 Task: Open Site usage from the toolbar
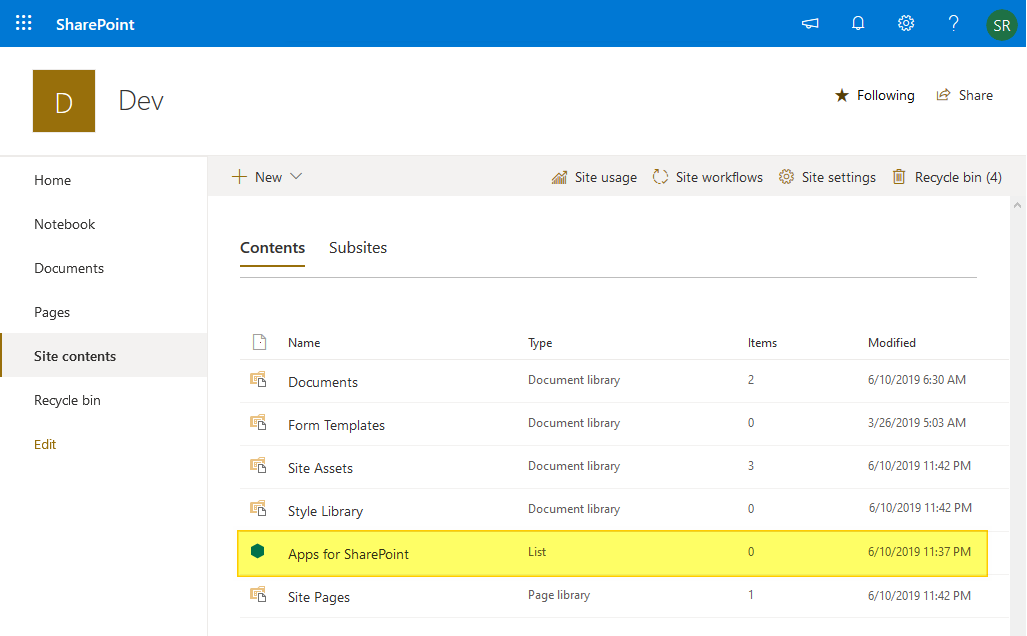594,177
